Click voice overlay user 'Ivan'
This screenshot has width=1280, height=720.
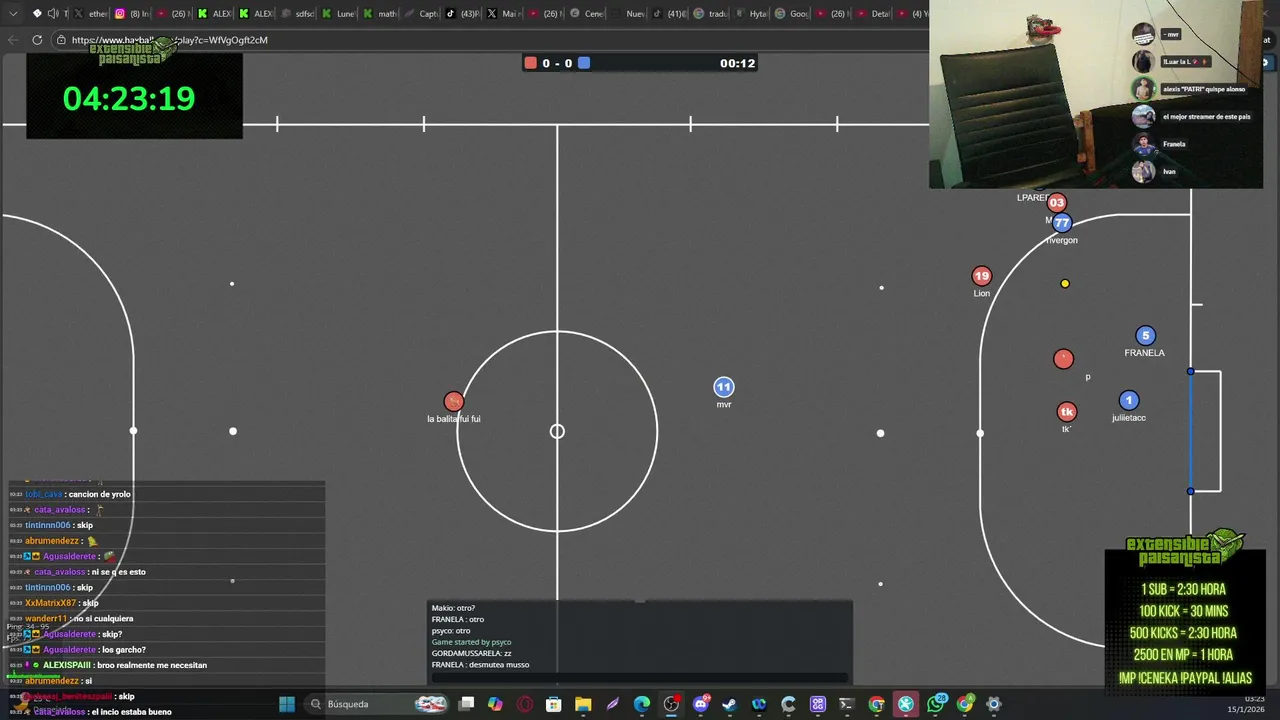pyautogui.click(x=1155, y=172)
